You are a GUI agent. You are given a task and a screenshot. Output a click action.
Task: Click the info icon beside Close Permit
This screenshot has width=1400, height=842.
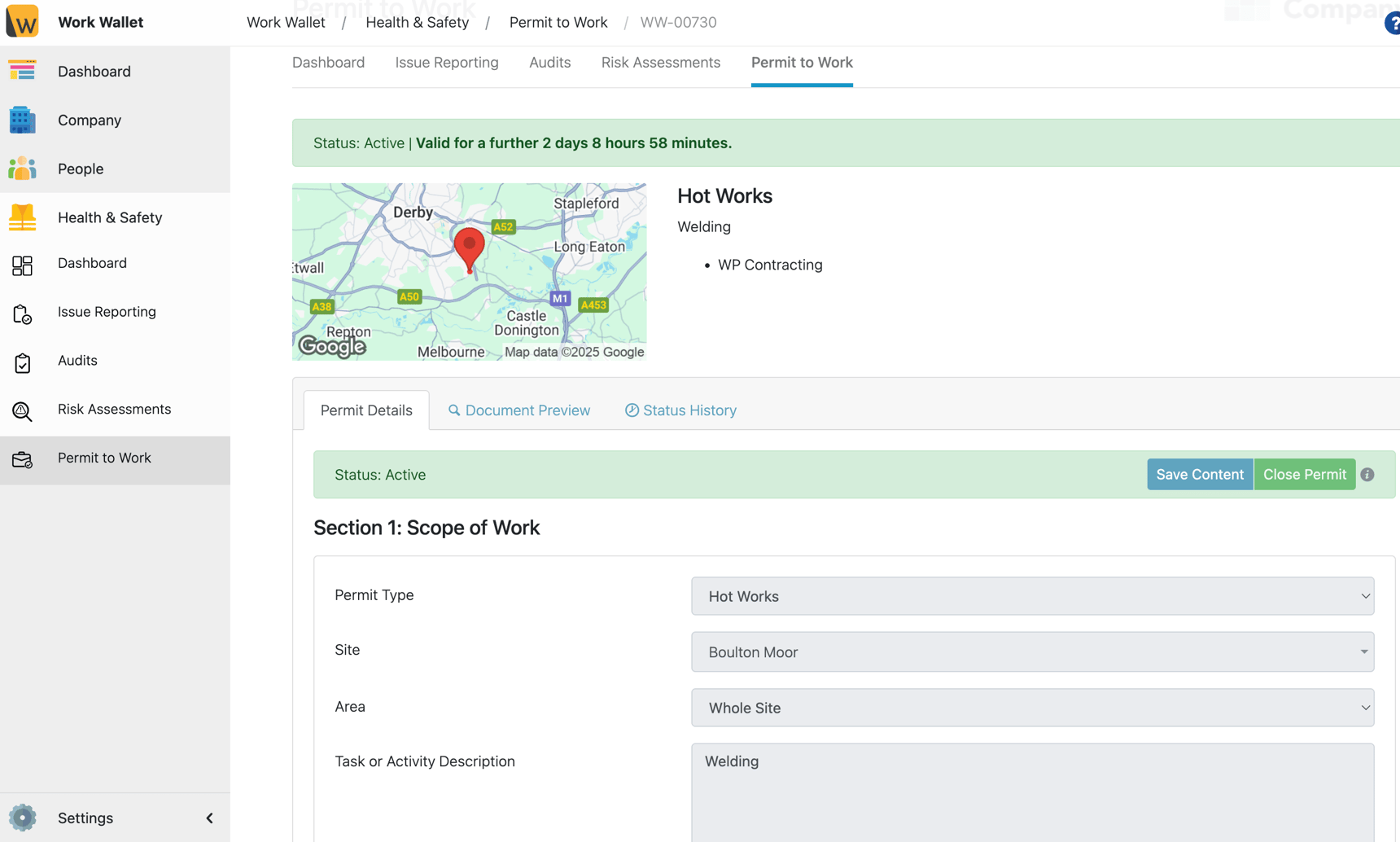(x=1367, y=474)
